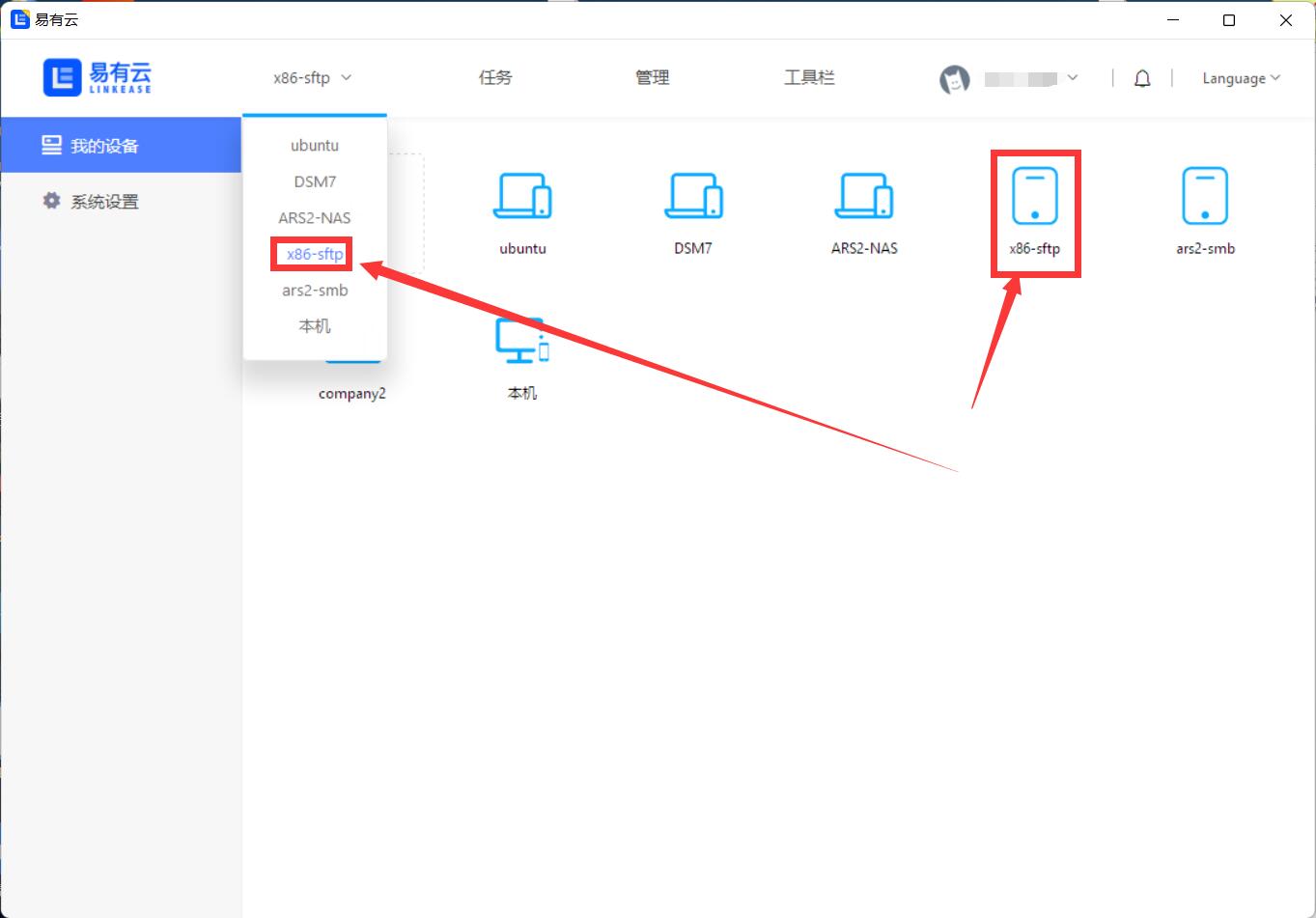
Task: Click the user avatar icon
Action: point(955,79)
